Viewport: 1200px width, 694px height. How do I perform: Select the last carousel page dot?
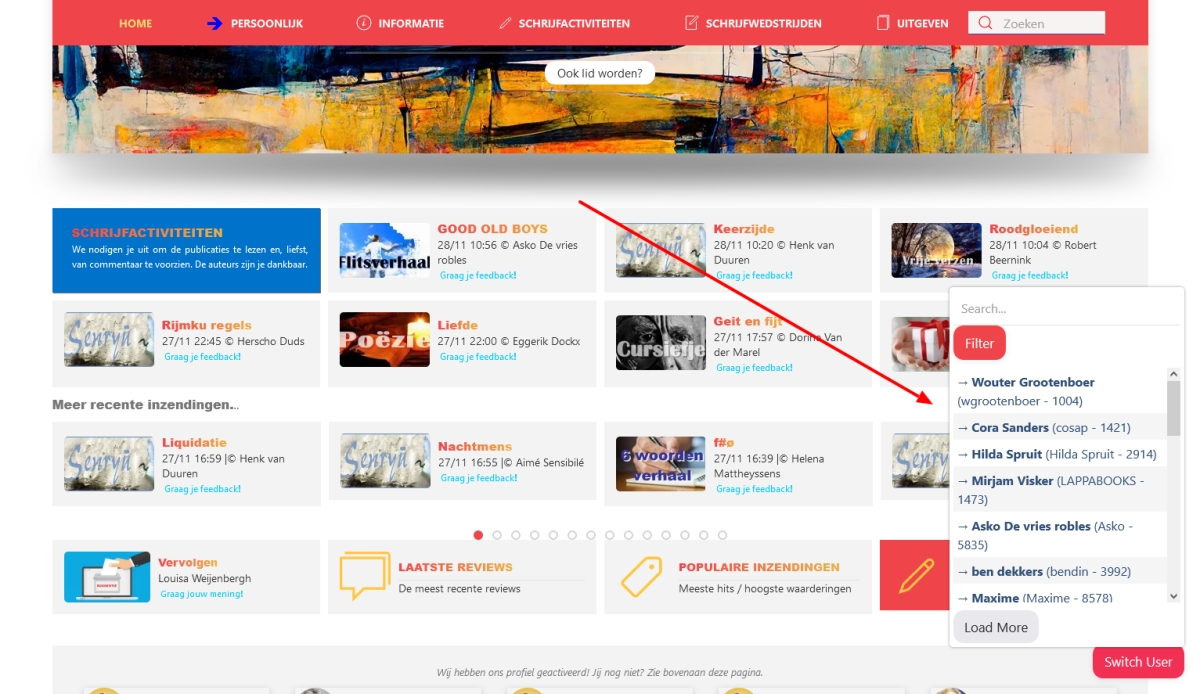coord(722,535)
